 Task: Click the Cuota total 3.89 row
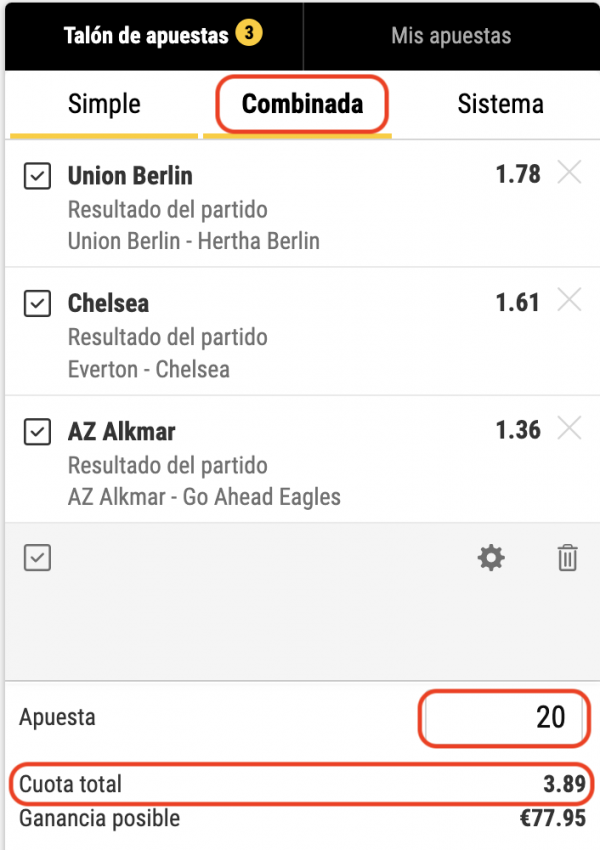(301, 784)
